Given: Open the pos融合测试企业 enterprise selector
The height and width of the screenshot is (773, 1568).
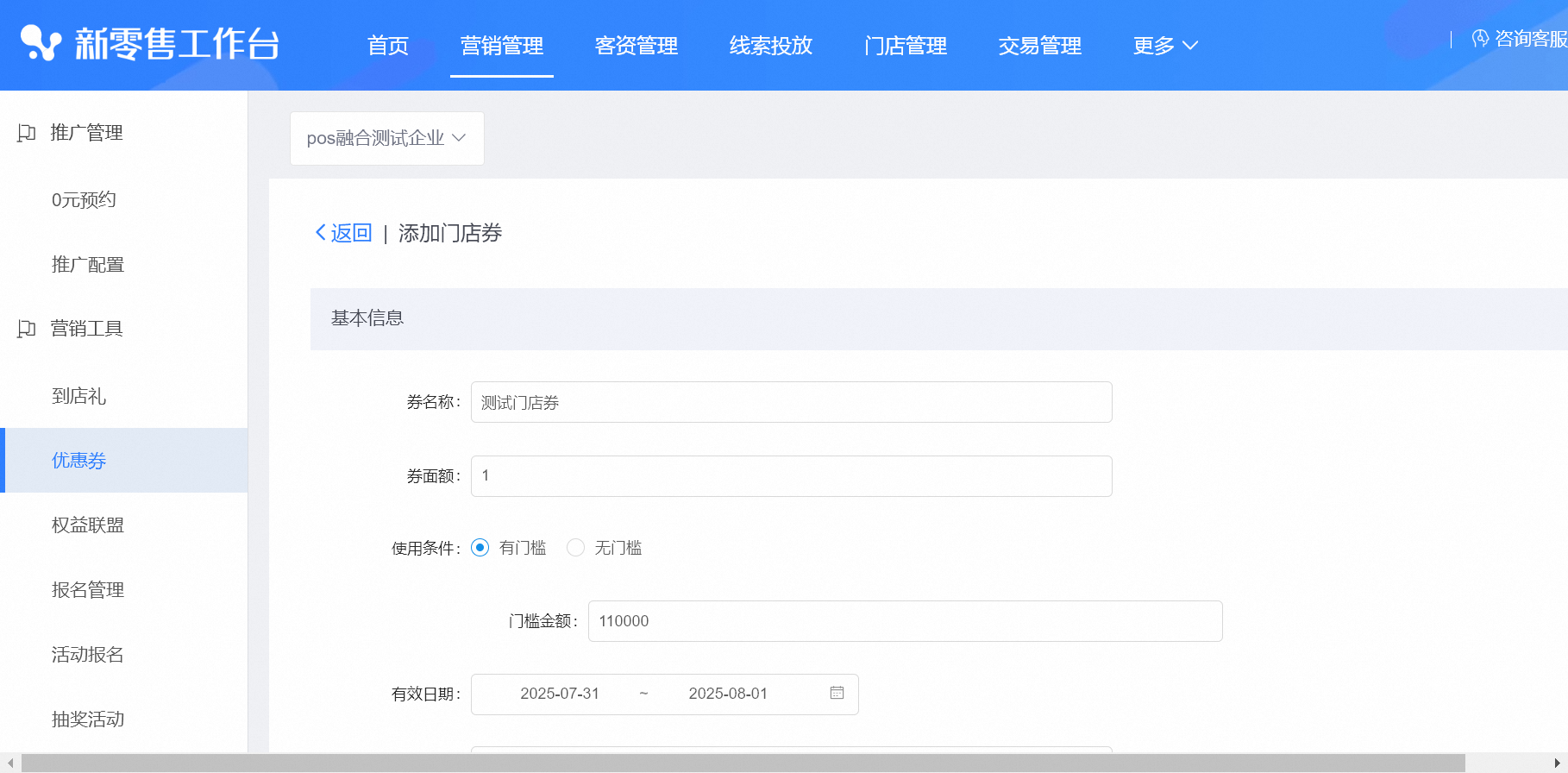Looking at the screenshot, I should 386,138.
